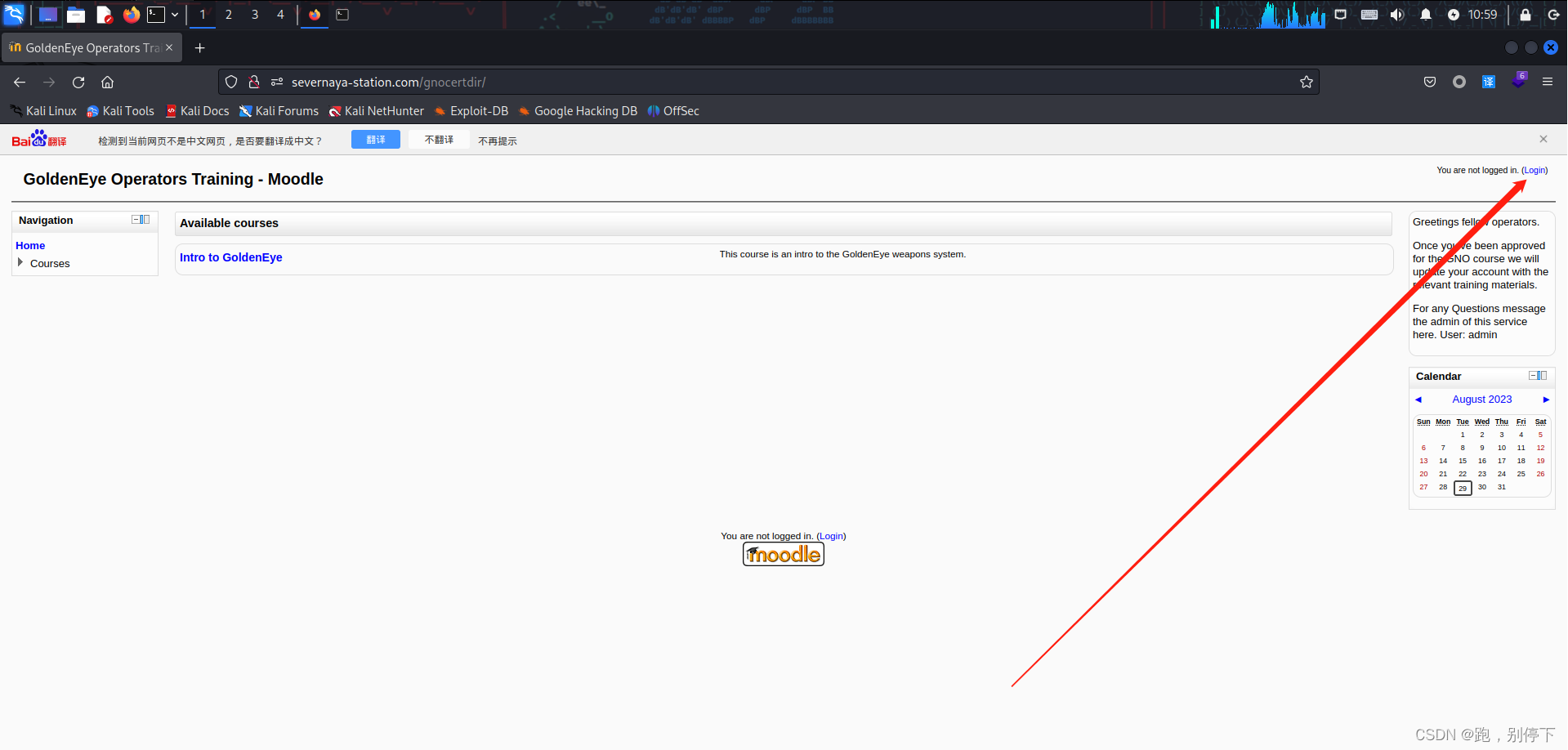The height and width of the screenshot is (750, 1568).
Task: Open a new browser tab
Action: [199, 48]
